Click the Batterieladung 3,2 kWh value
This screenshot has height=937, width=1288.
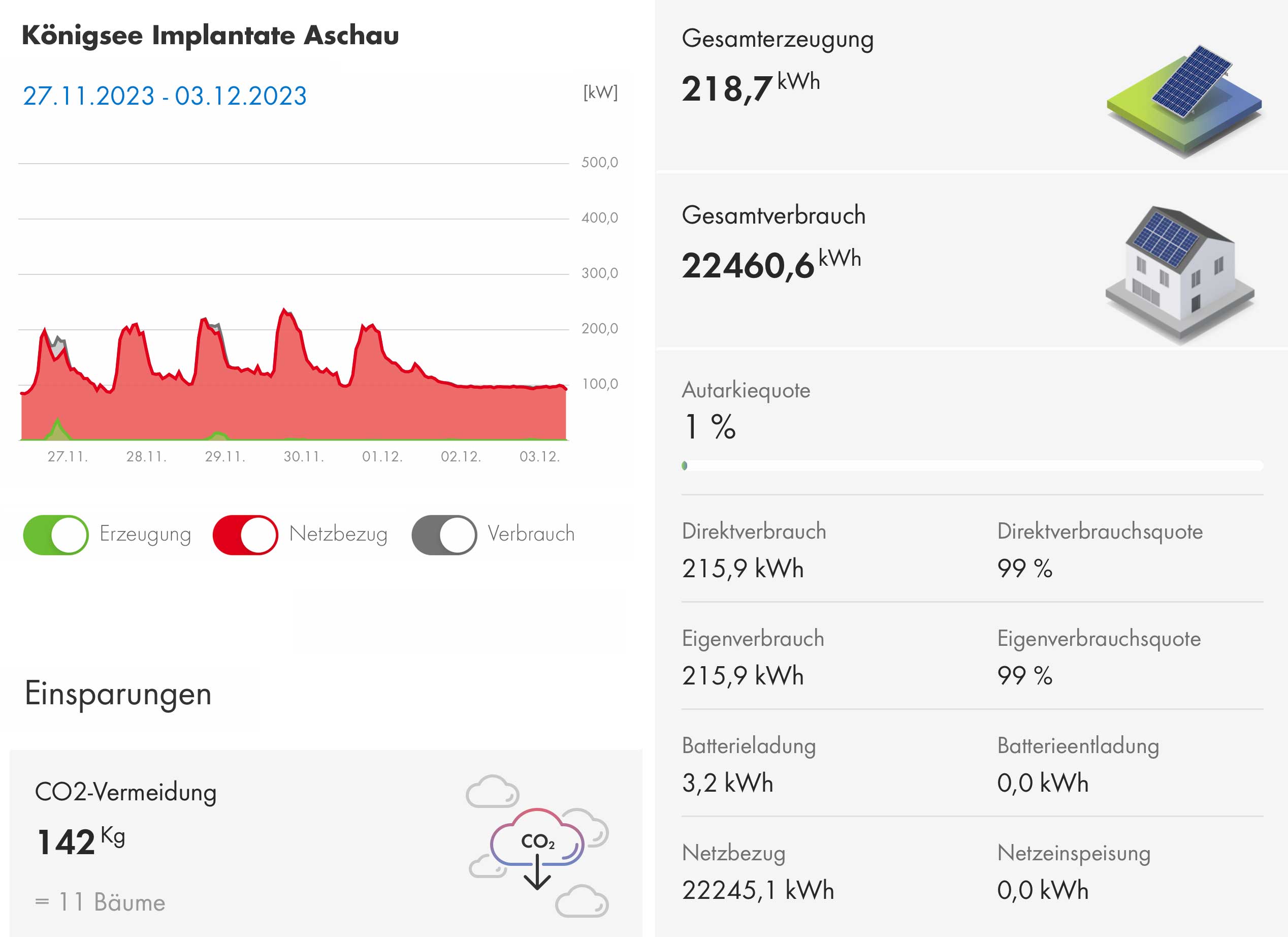point(727,783)
